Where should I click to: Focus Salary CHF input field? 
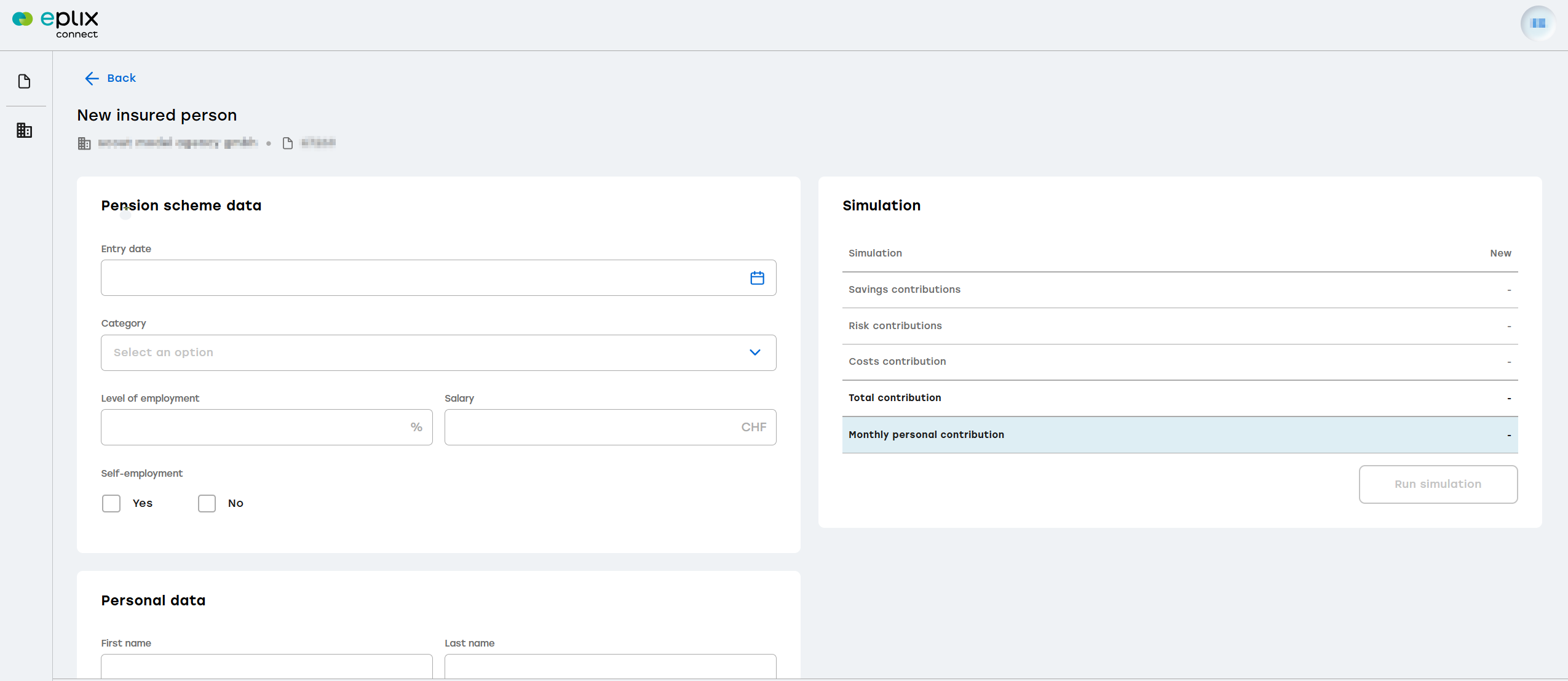coord(610,427)
